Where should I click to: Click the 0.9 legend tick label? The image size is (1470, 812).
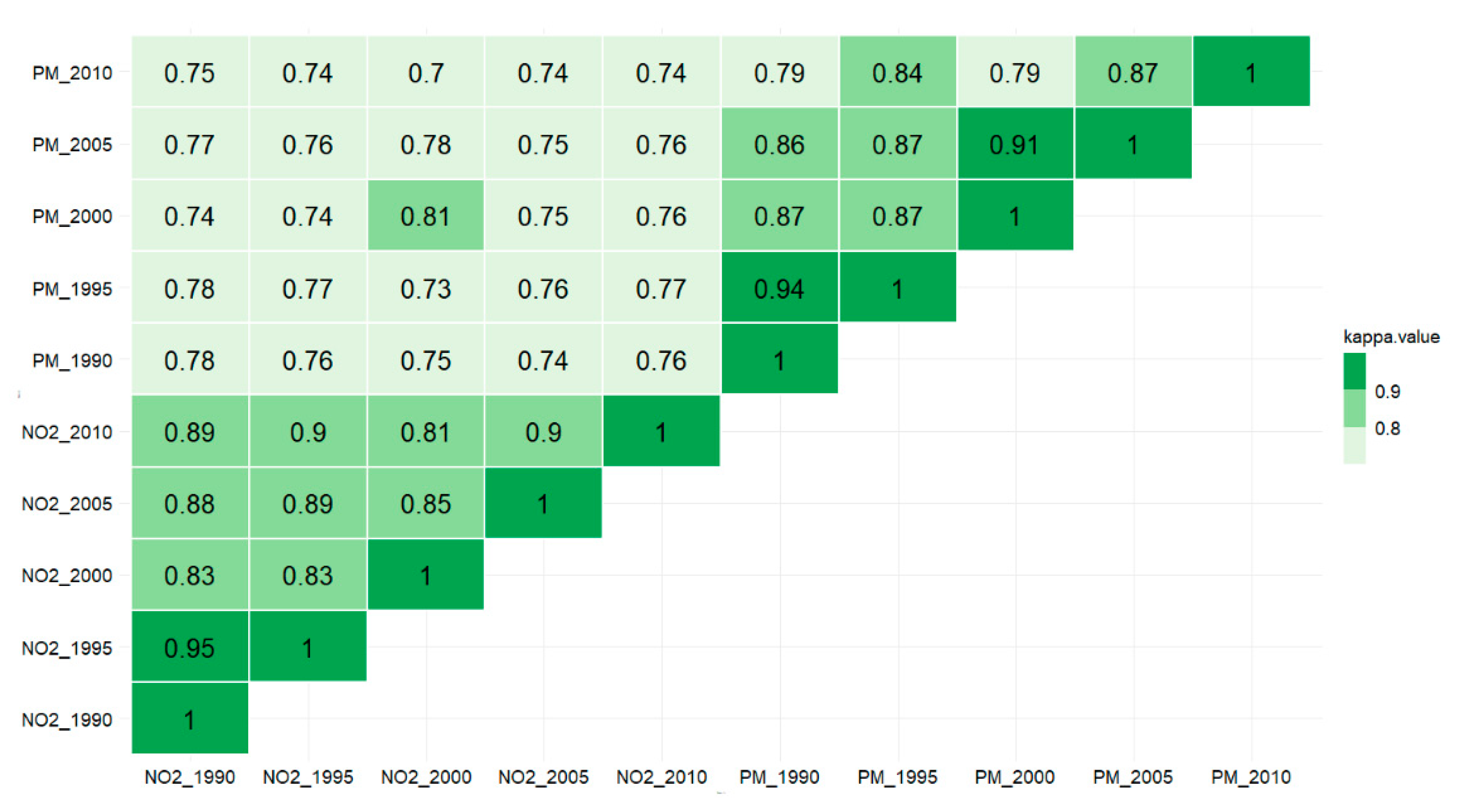[x=1387, y=391]
